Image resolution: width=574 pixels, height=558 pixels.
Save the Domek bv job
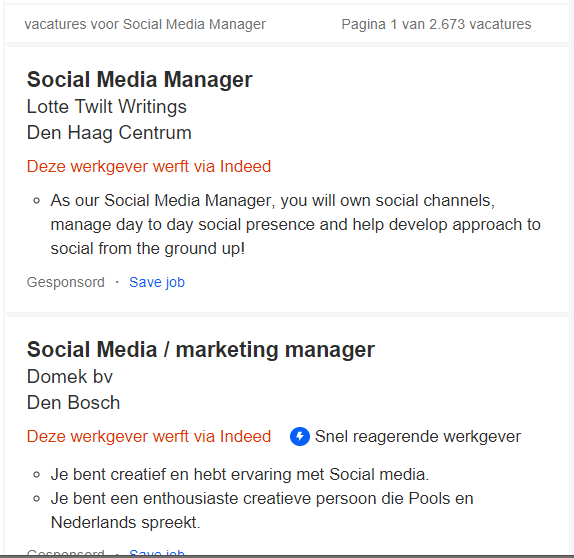click(157, 552)
